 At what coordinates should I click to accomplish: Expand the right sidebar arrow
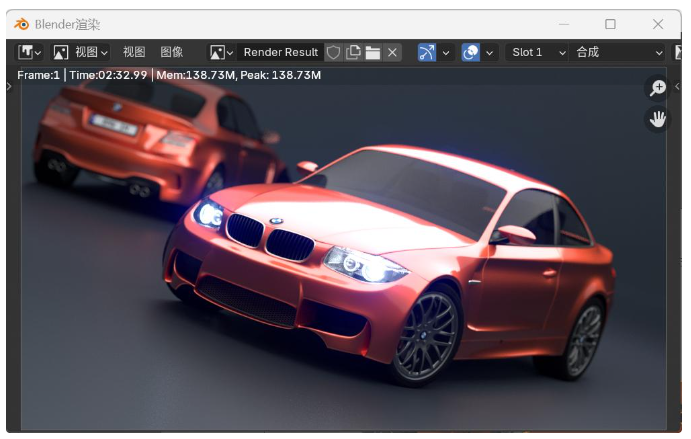[678, 87]
